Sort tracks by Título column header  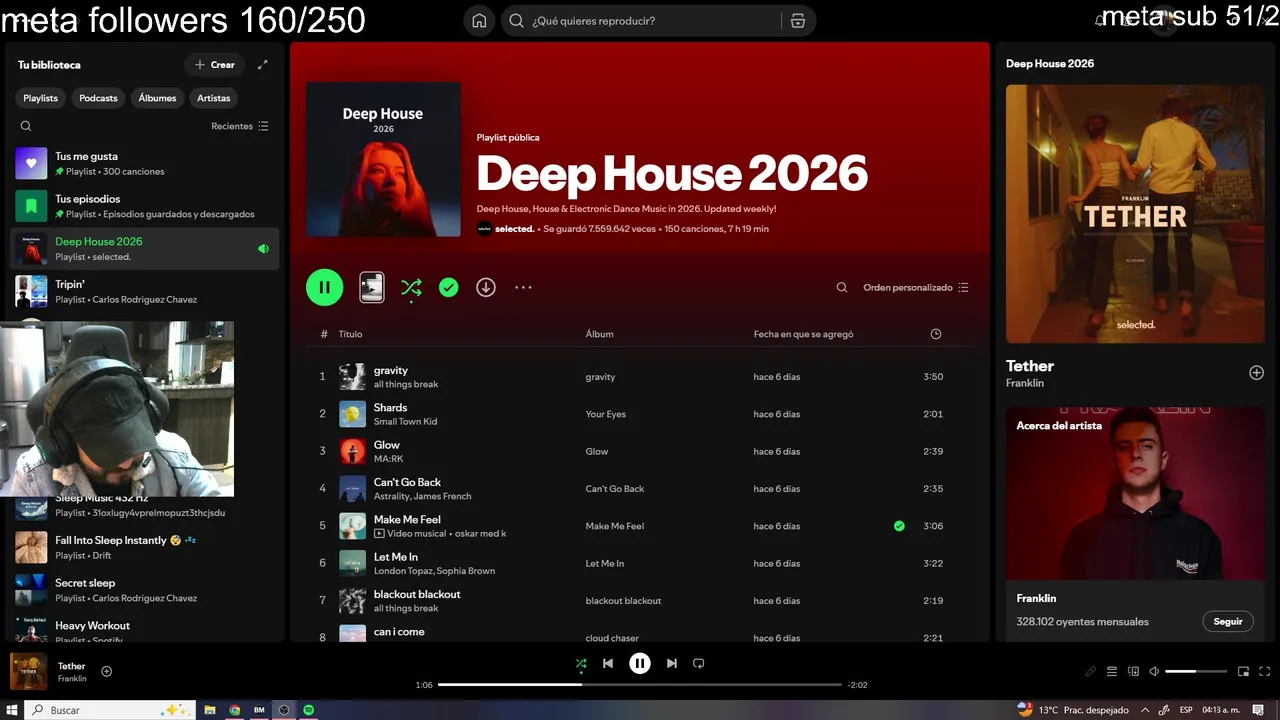pyautogui.click(x=350, y=334)
